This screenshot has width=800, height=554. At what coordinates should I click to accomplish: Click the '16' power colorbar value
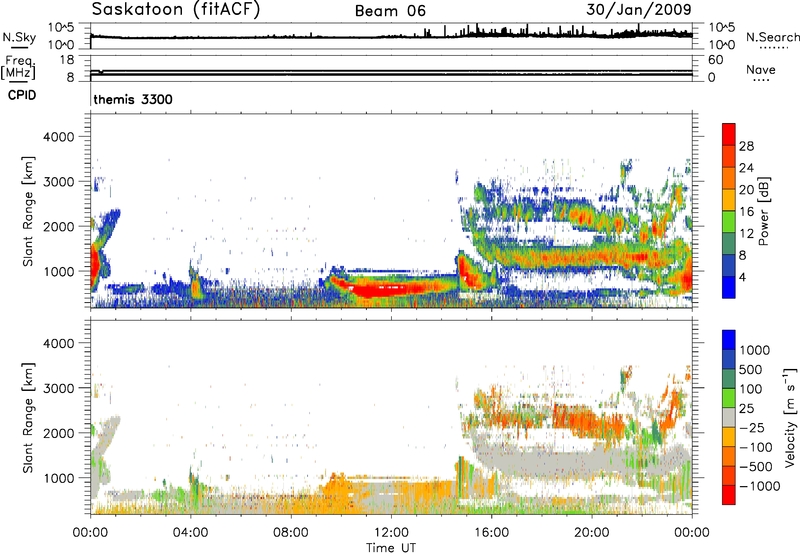[746, 212]
